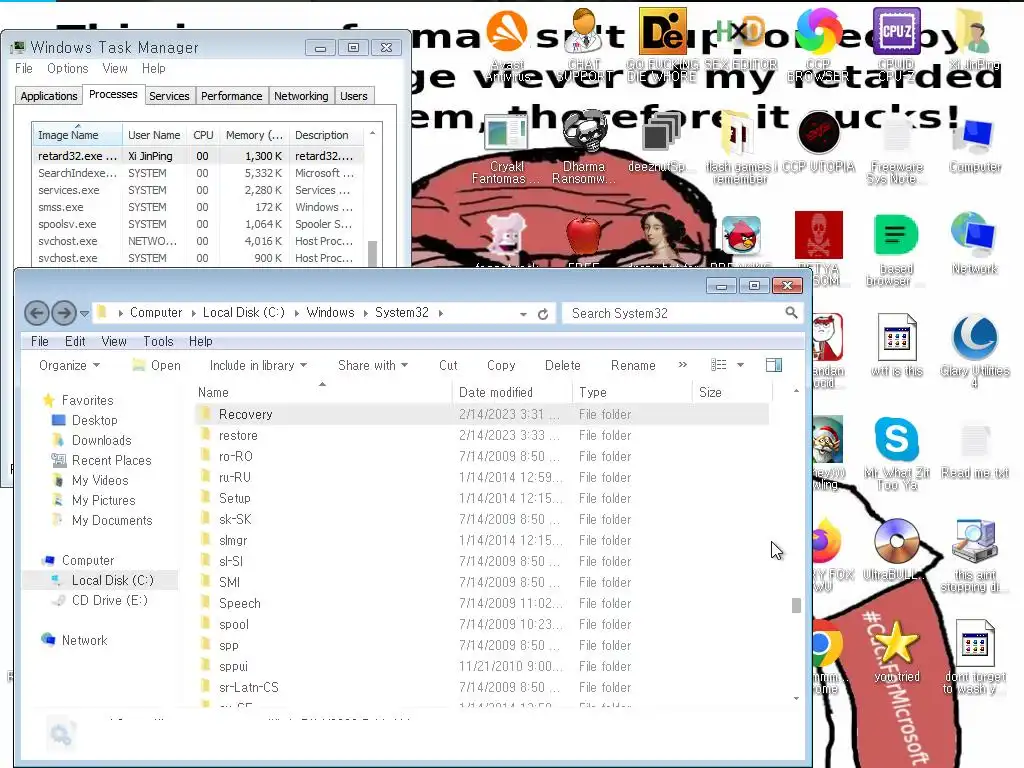Select the retard32.exe process row
Image resolution: width=1024 pixels, height=768 pixels.
coord(197,156)
